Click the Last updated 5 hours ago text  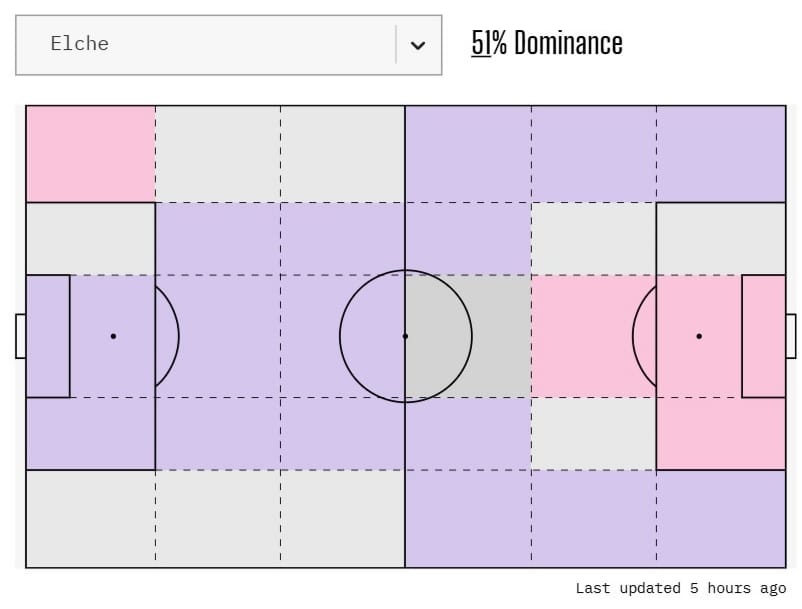point(680,588)
